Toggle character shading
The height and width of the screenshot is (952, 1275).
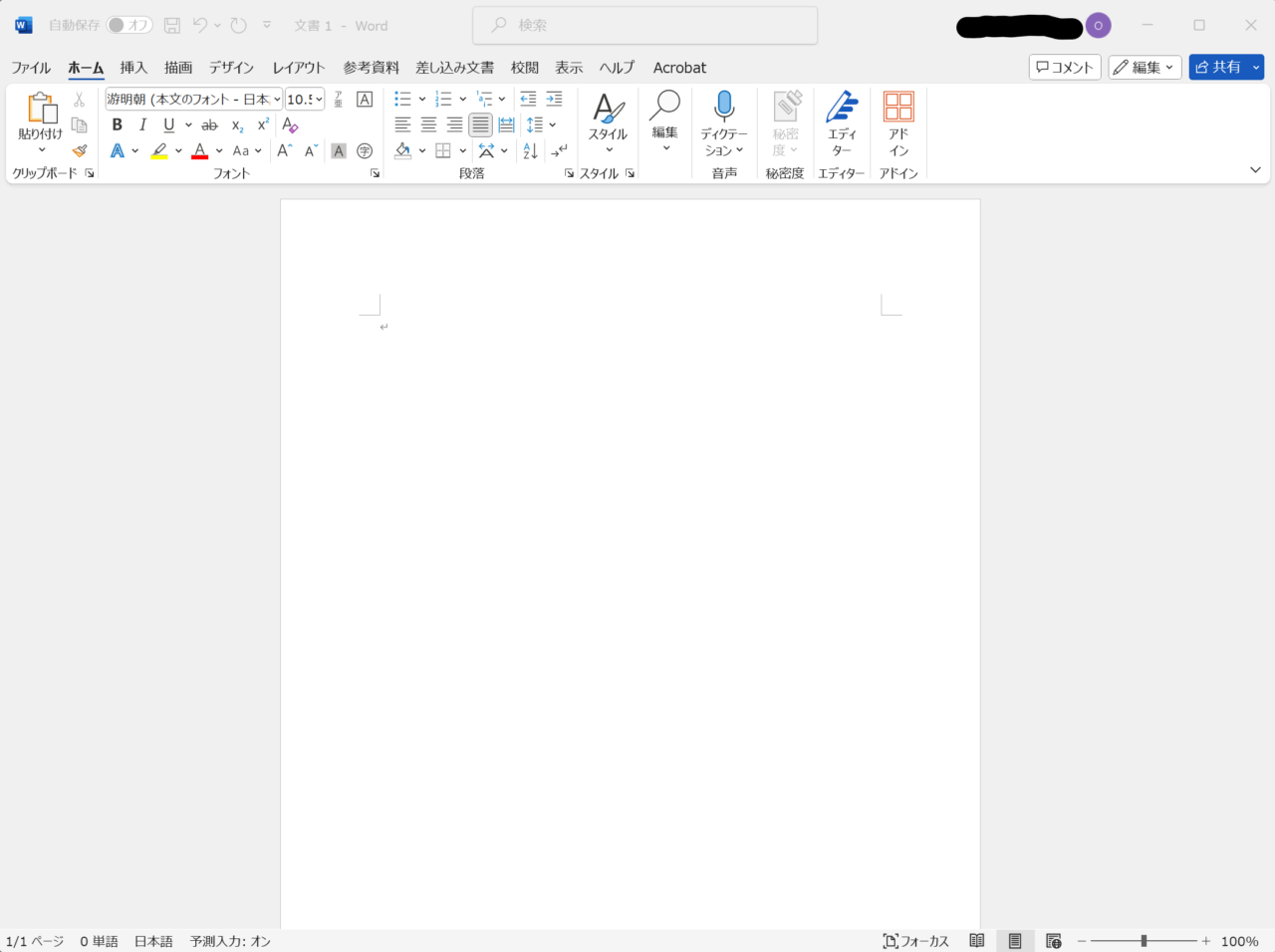[x=339, y=151]
